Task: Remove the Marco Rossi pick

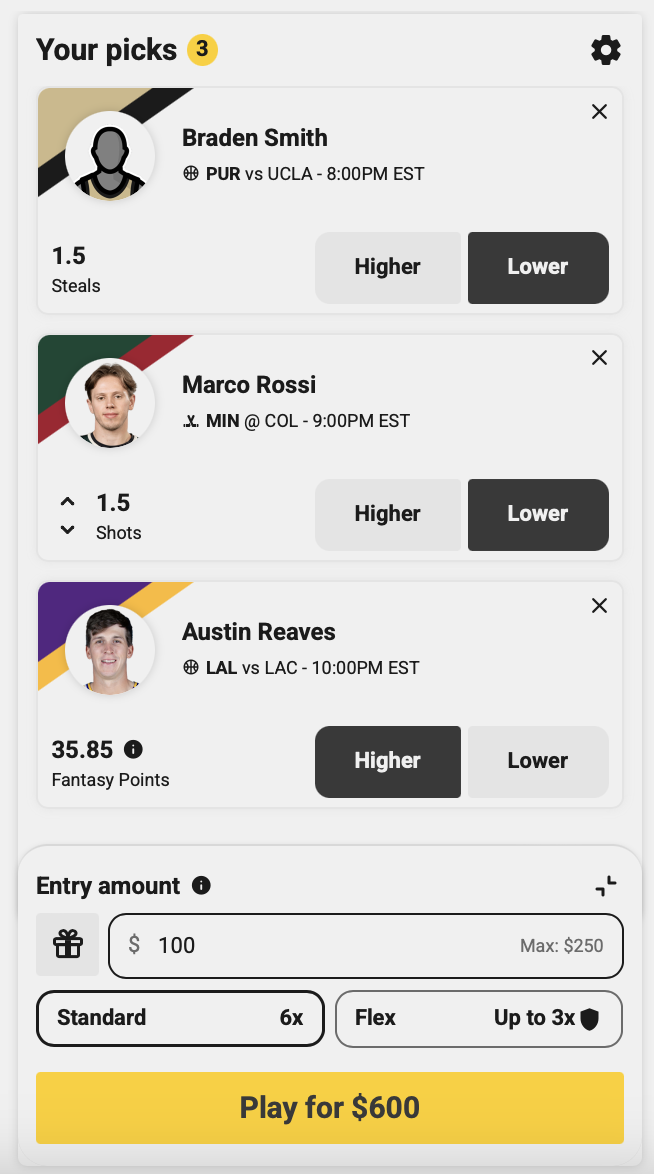Action: (x=599, y=358)
